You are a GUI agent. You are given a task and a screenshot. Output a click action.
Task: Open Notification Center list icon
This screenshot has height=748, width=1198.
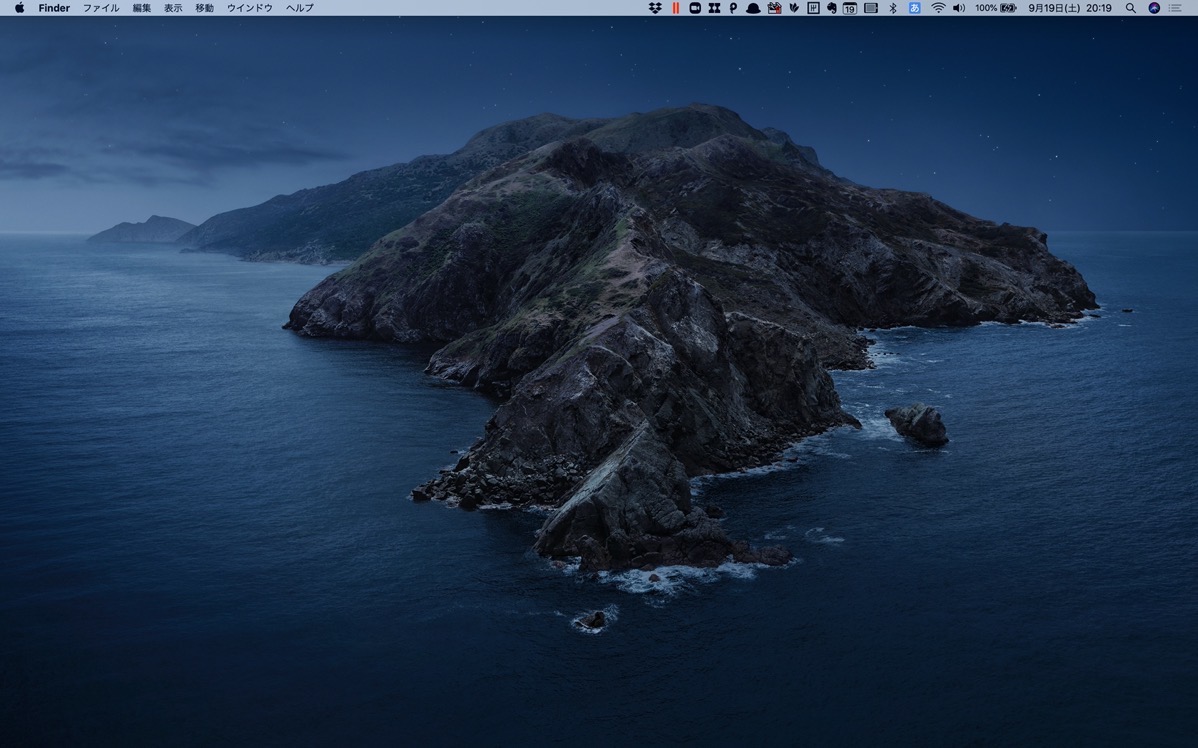pyautogui.click(x=1175, y=8)
